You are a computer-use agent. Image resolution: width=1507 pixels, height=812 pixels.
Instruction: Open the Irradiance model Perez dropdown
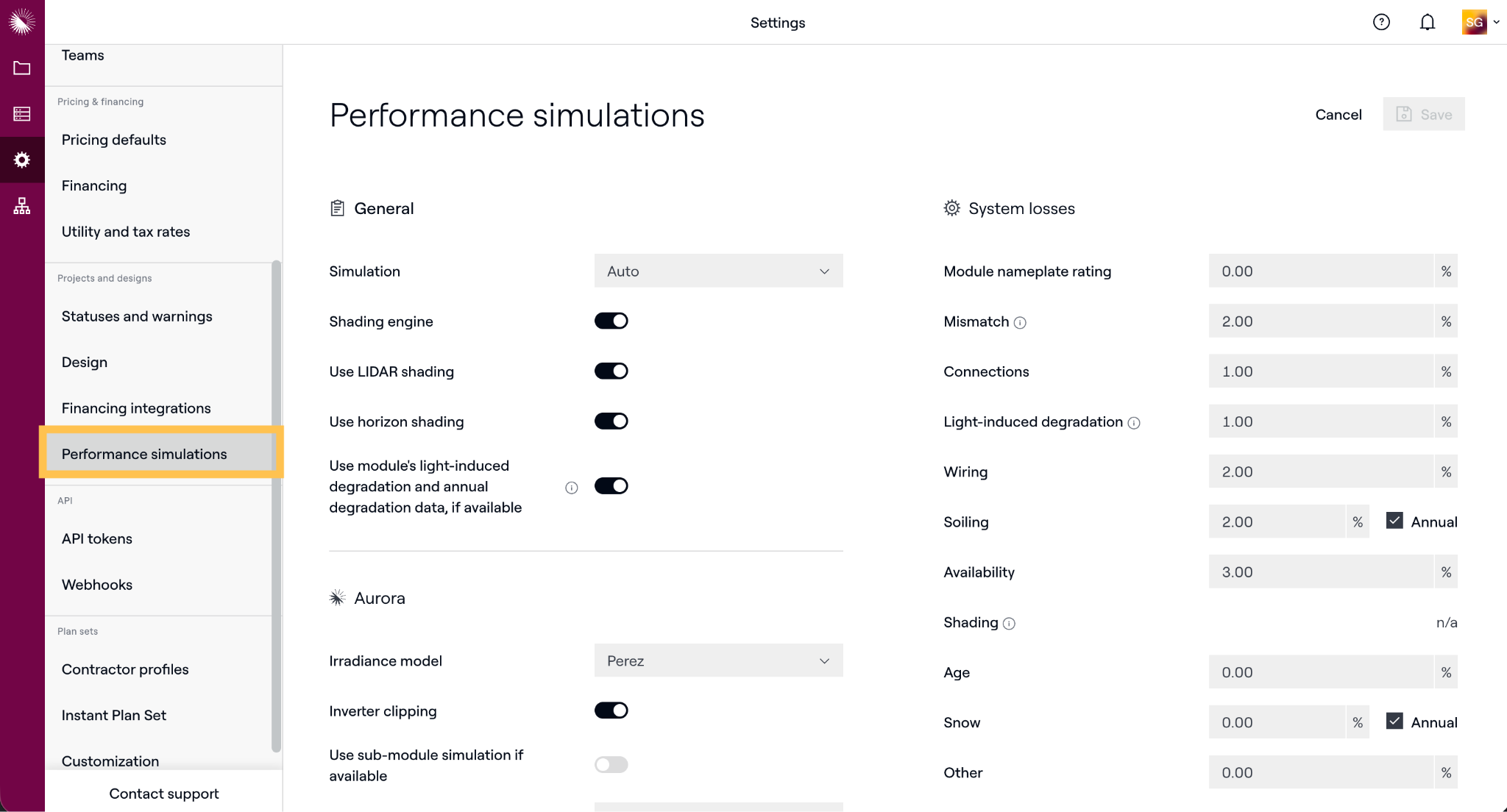718,660
